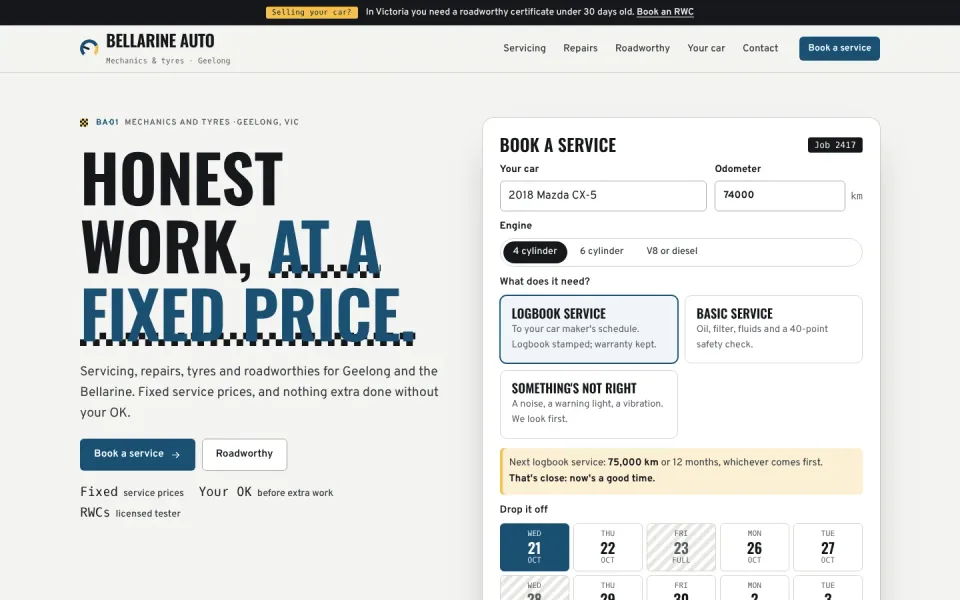
Task: Choose the Logbook Service card
Action: click(x=589, y=329)
